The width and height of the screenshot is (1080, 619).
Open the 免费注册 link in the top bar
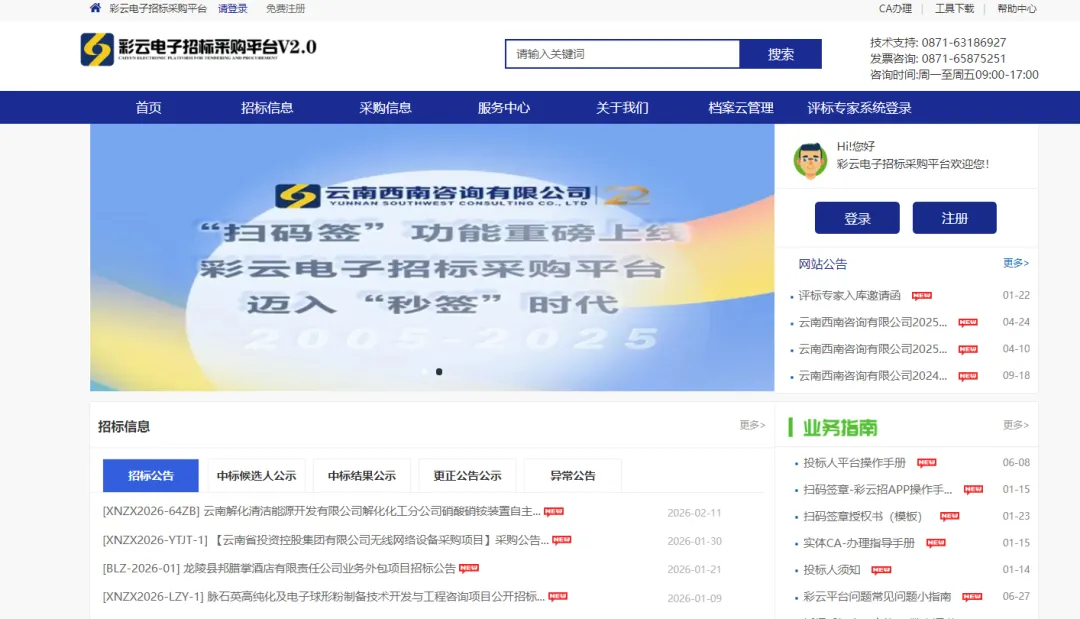pos(285,9)
